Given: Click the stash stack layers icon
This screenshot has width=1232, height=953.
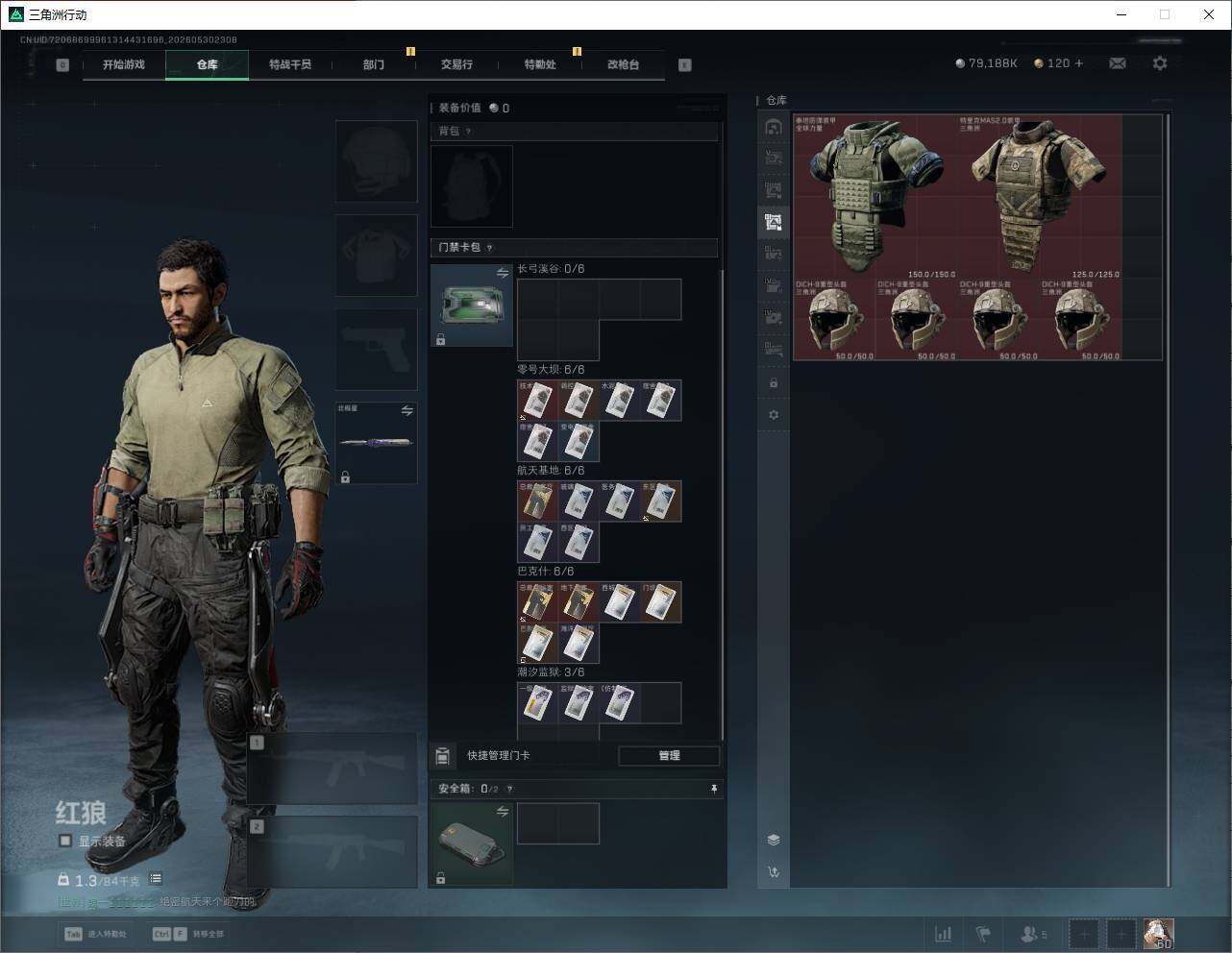Looking at the screenshot, I should click(774, 840).
